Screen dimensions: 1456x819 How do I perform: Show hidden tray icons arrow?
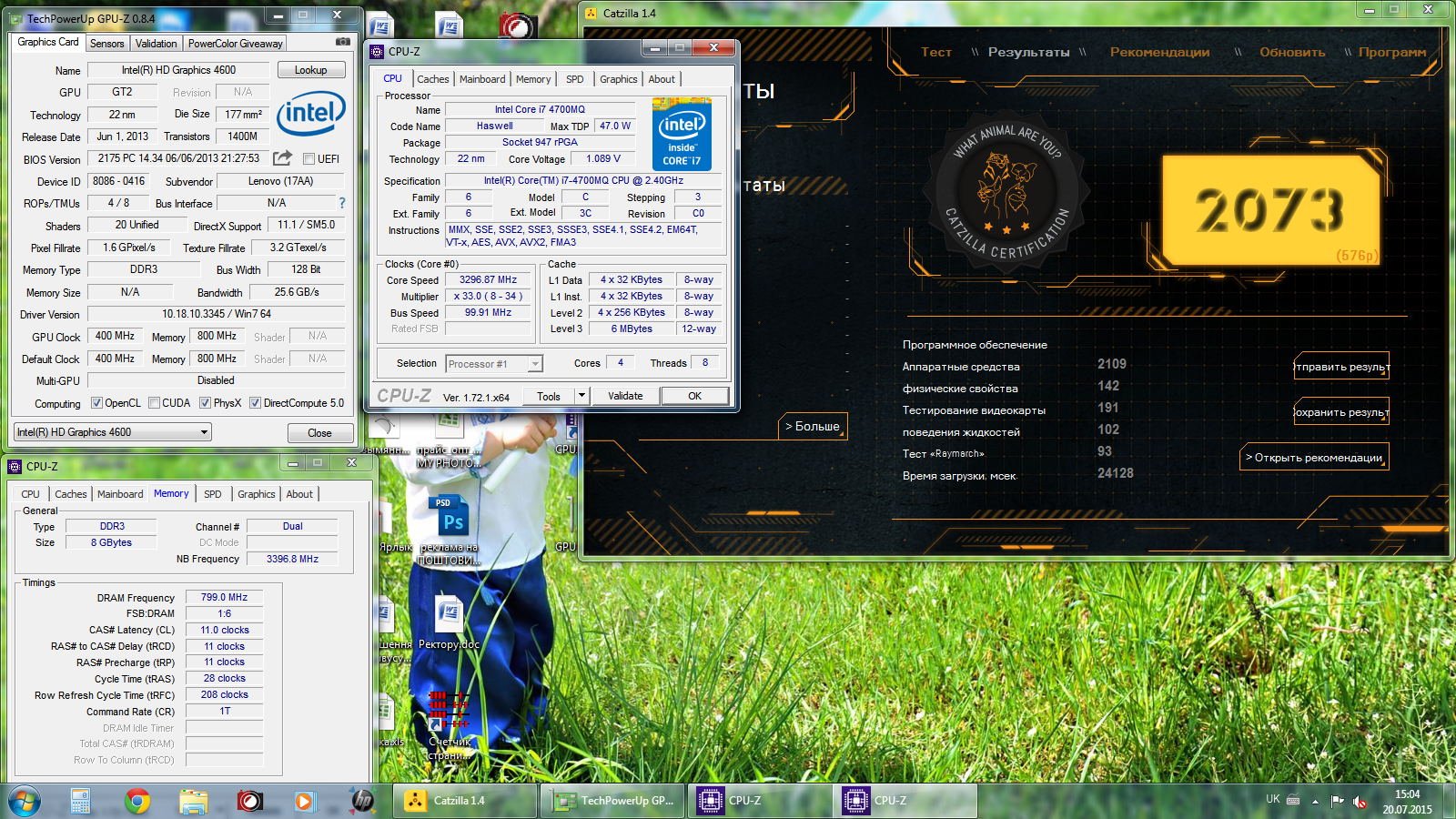(x=1315, y=802)
